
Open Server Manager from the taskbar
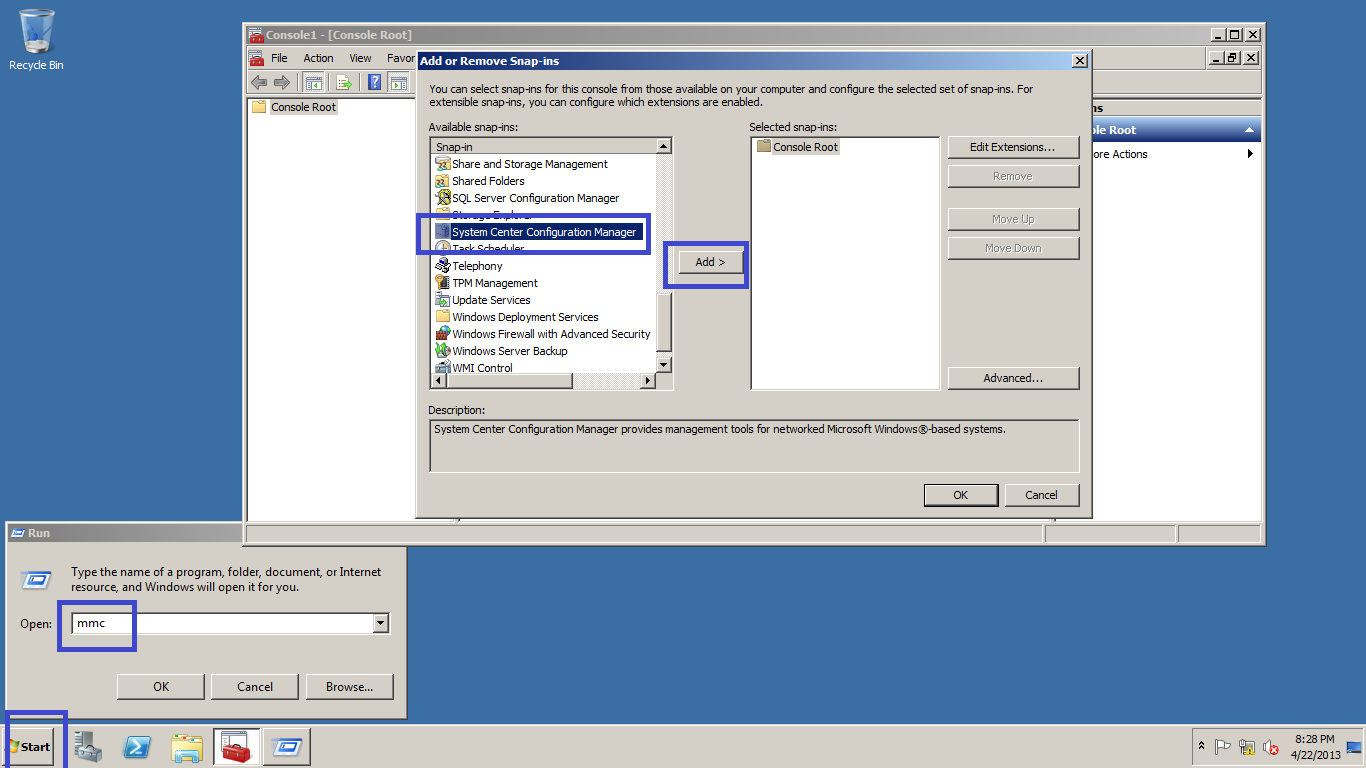(x=88, y=747)
